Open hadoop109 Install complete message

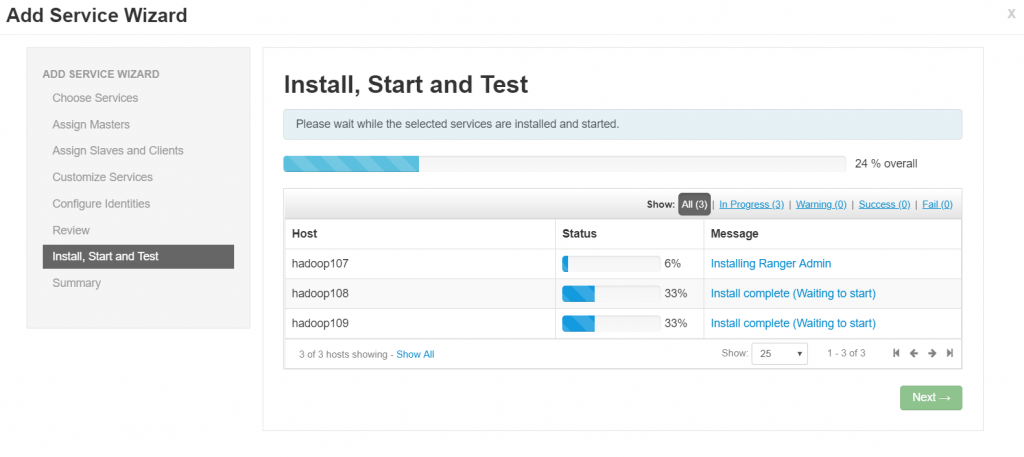point(793,323)
